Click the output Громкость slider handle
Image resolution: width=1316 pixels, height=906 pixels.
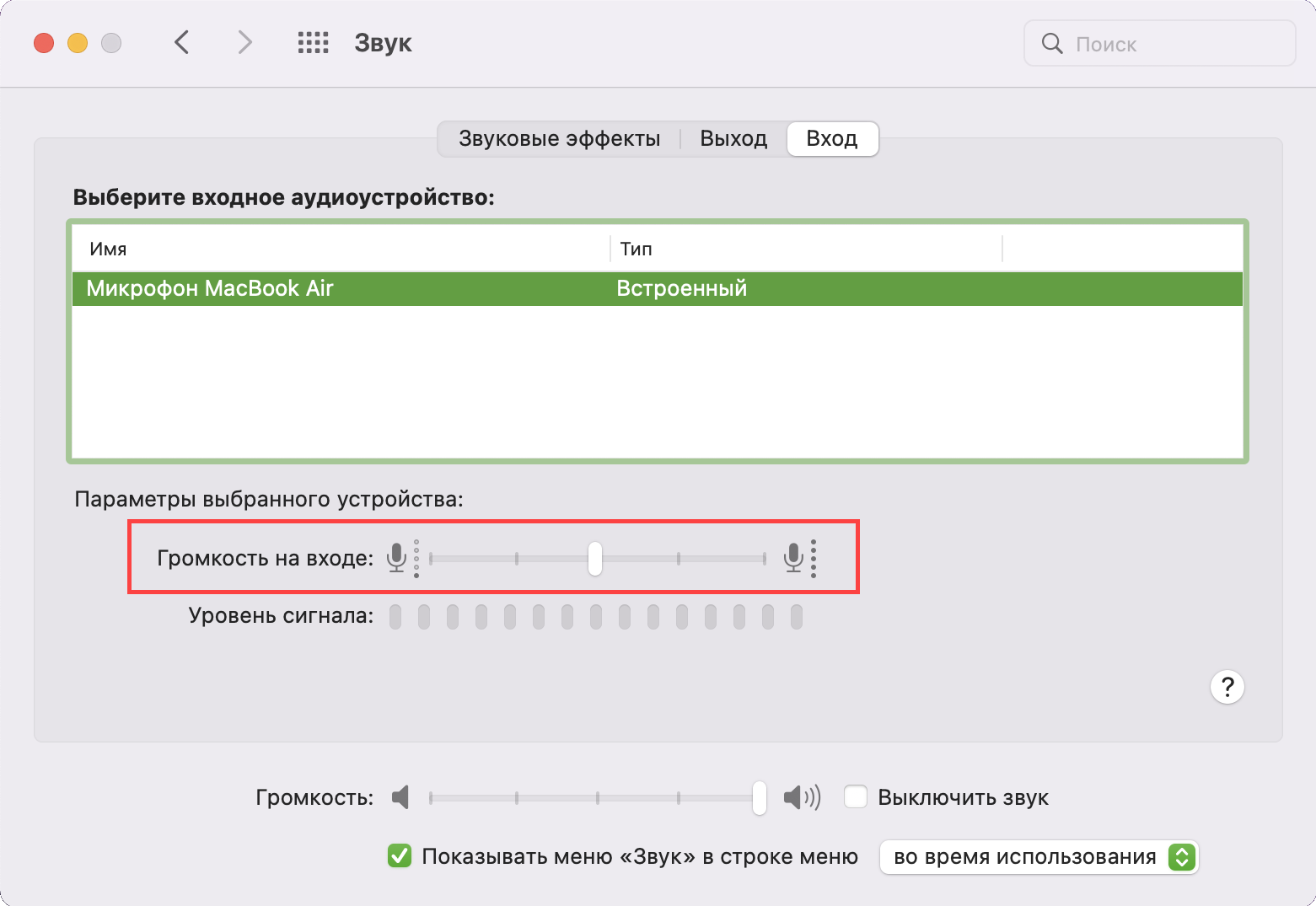760,797
